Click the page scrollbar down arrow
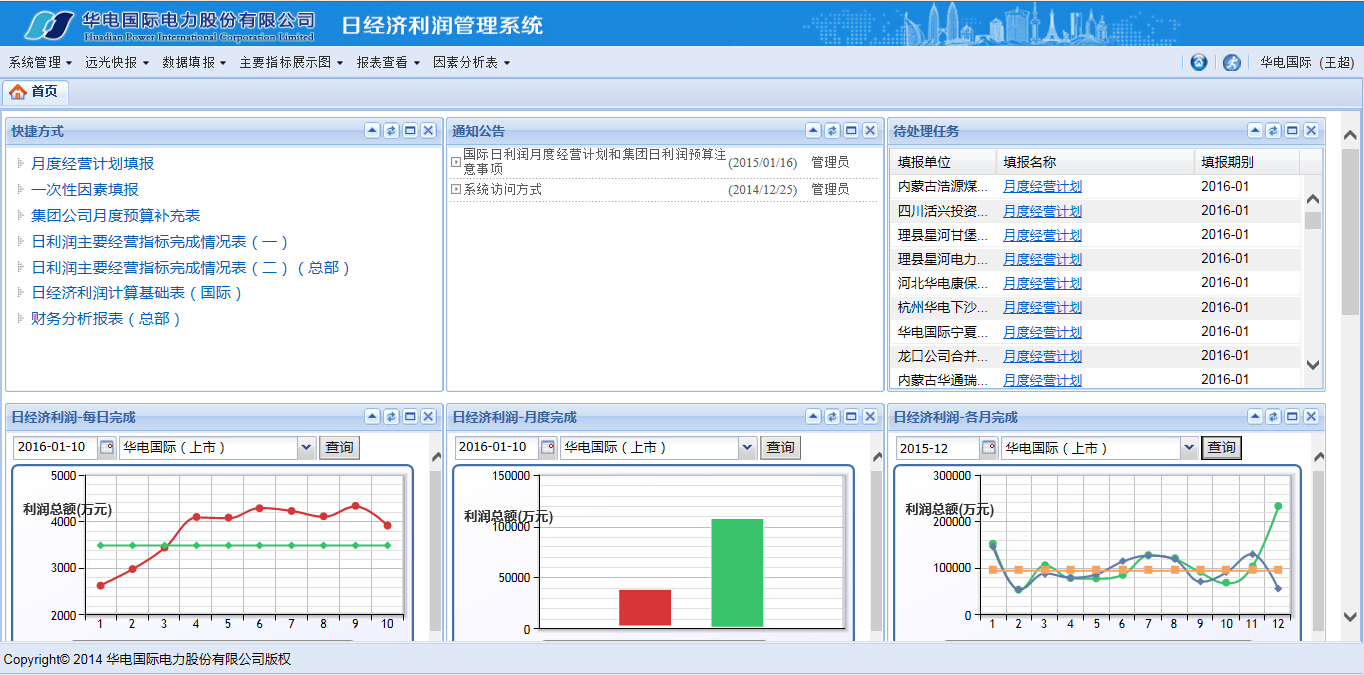This screenshot has width=1364, height=675. pos(1350,617)
